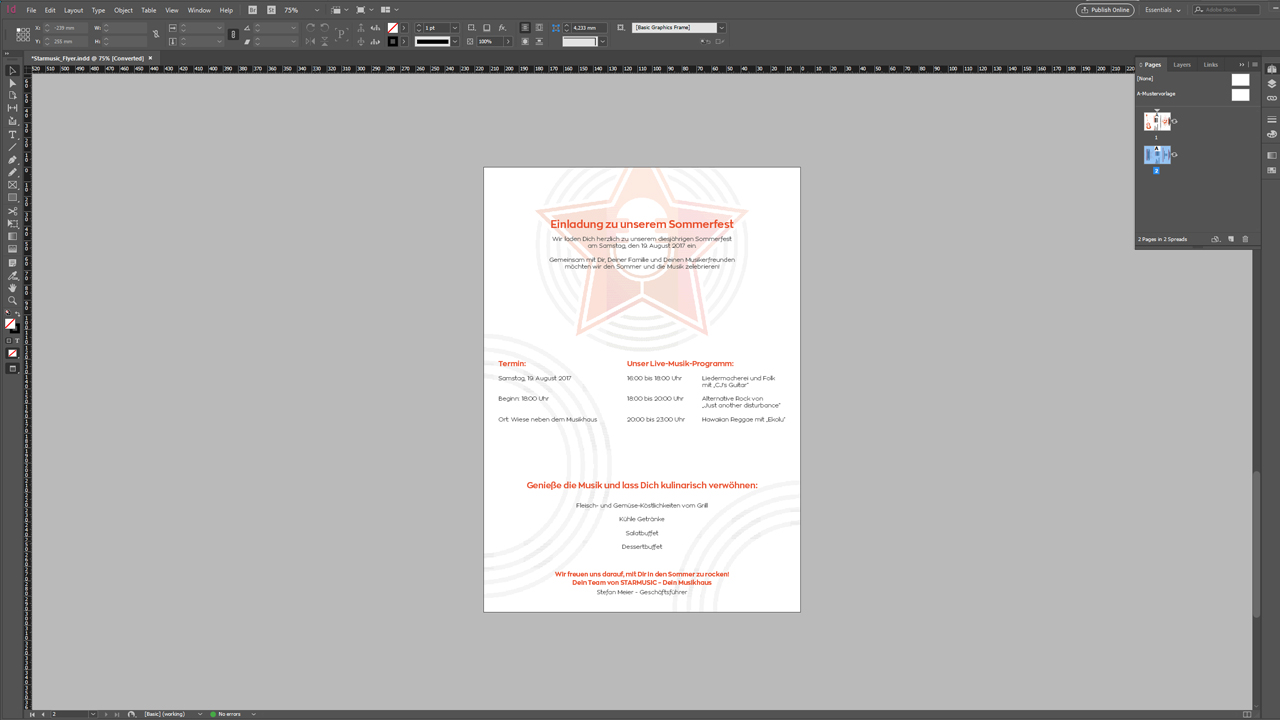Collapse the Pages panel with double arrows
The width and height of the screenshot is (1280, 720).
pyautogui.click(x=1242, y=64)
